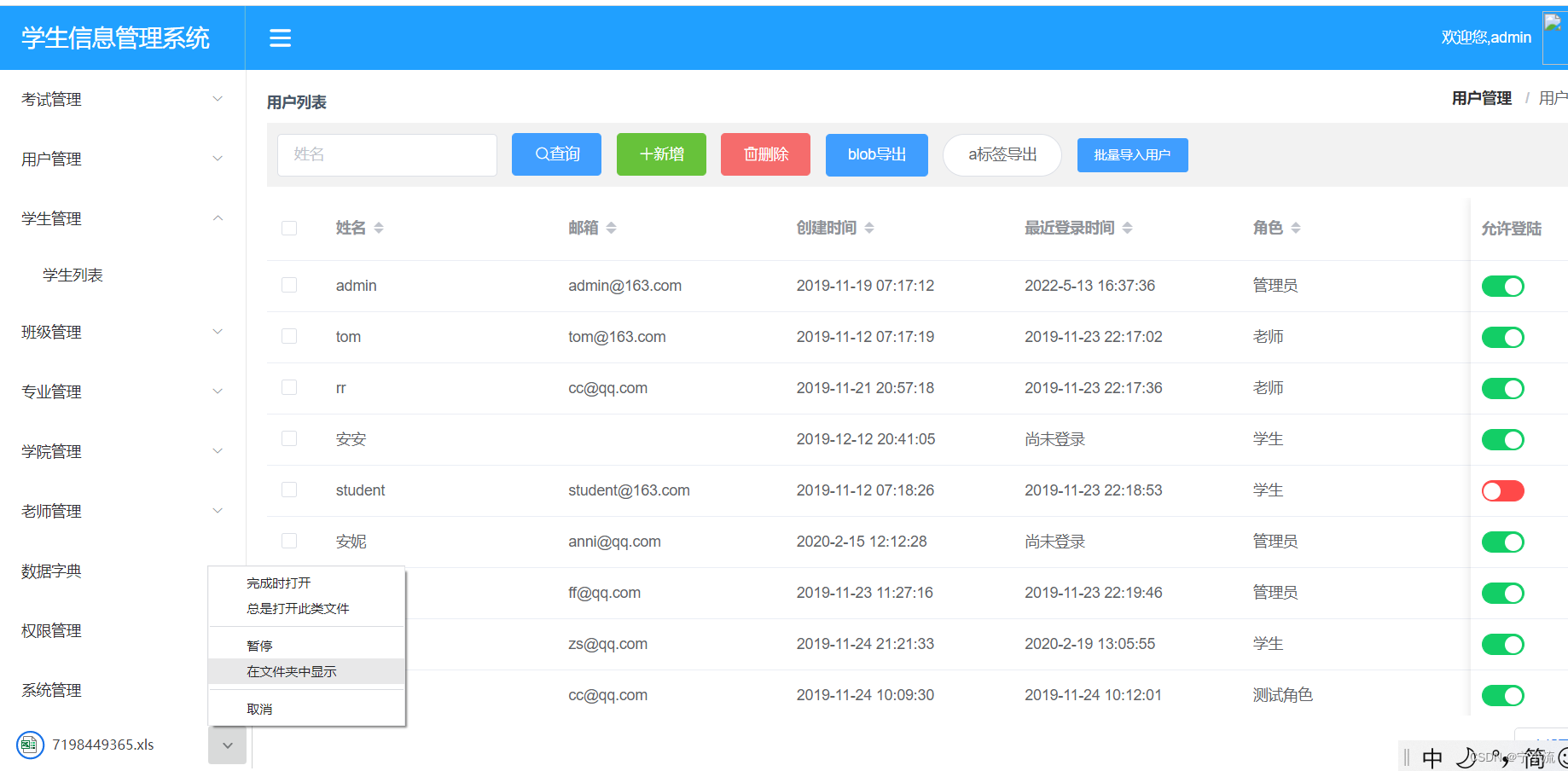Viewport: 1568px width, 771px height.
Task: Click the green 新增 button
Action: 661,154
